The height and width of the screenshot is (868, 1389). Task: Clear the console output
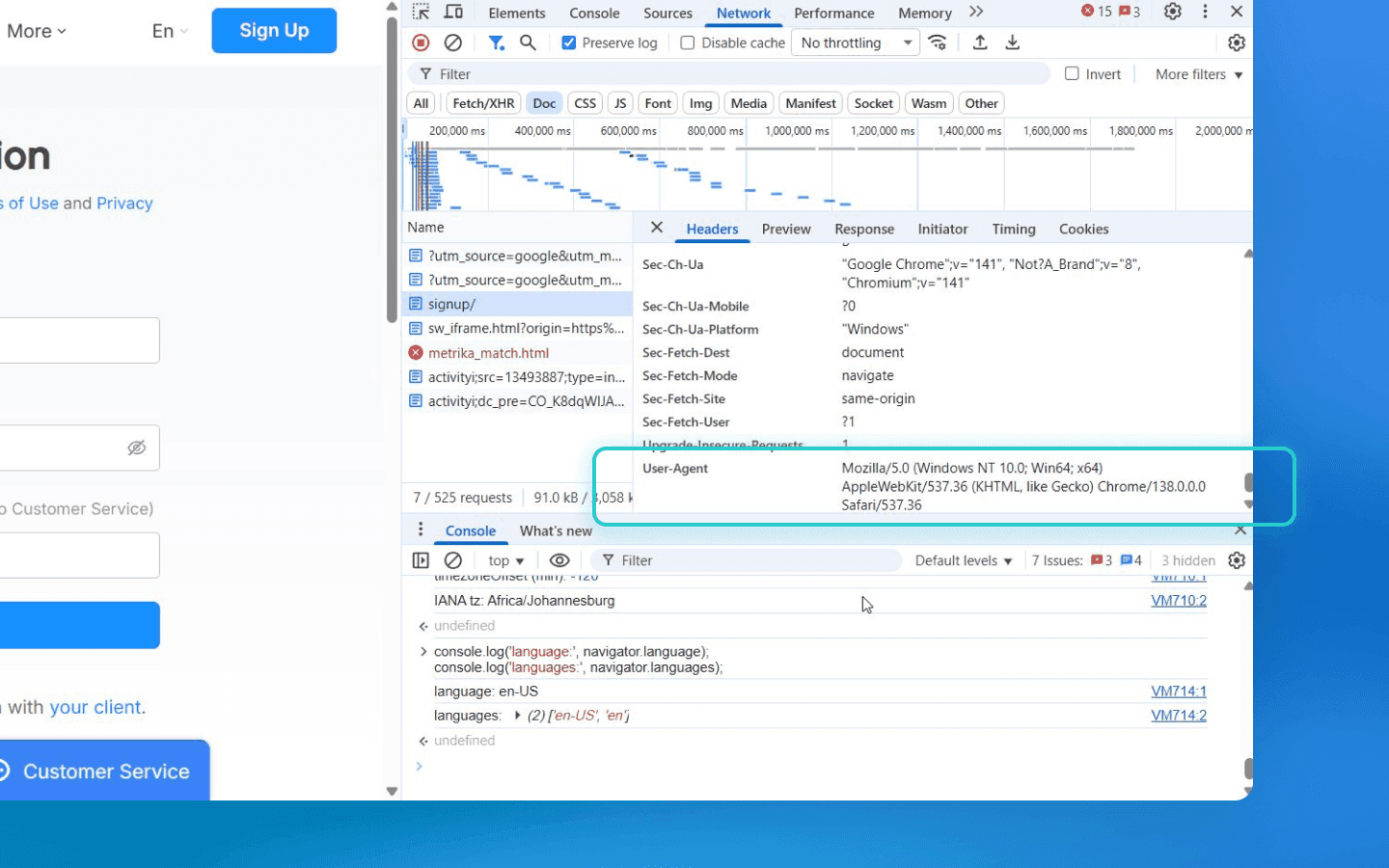click(452, 560)
